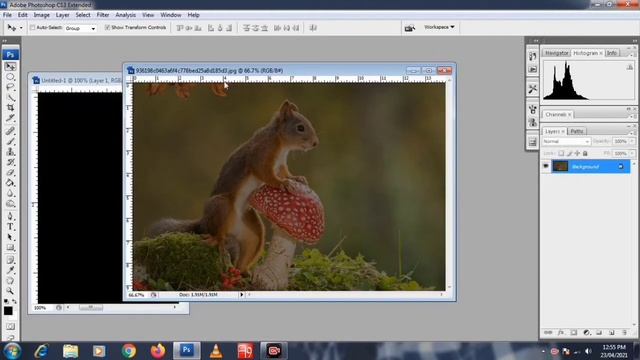This screenshot has width=640, height=360.
Task: Add a layer mask
Action: (573, 333)
